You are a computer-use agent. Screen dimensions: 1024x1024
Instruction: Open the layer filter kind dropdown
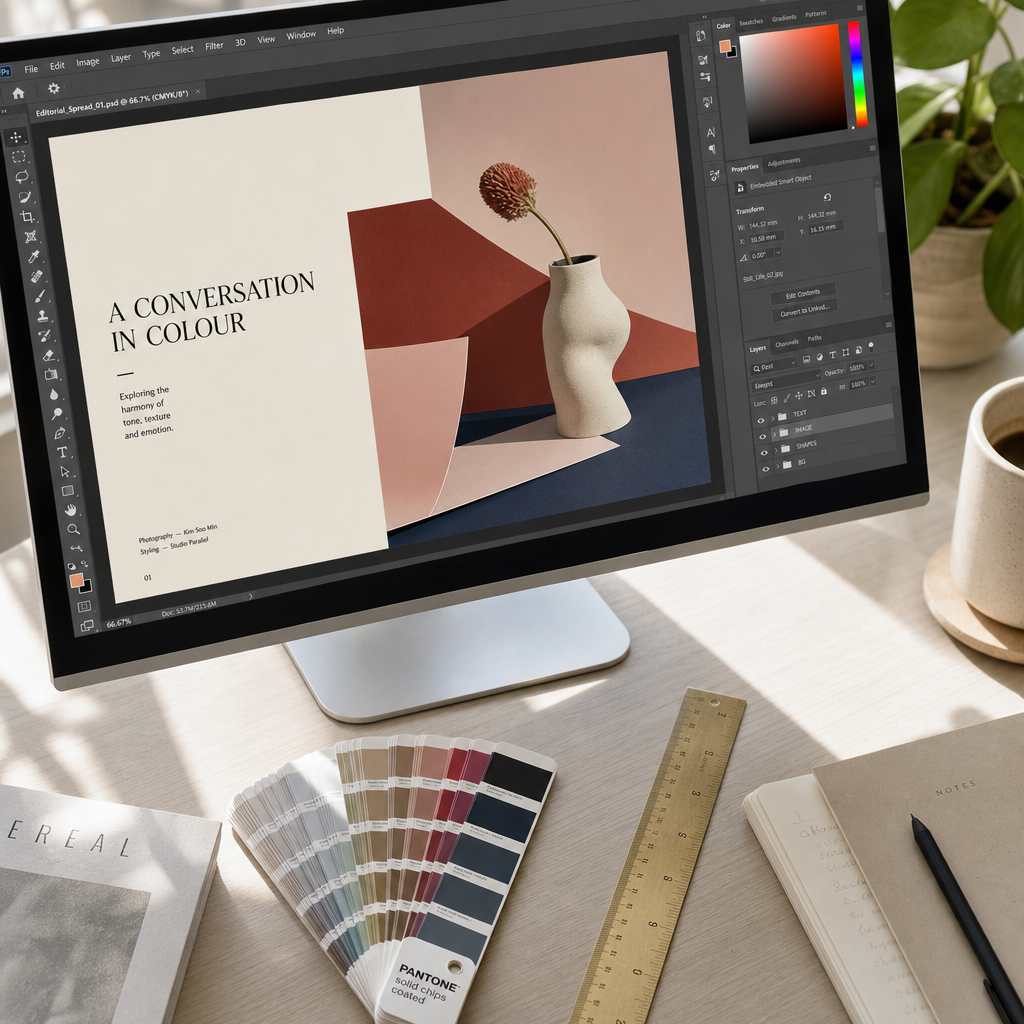(x=774, y=366)
